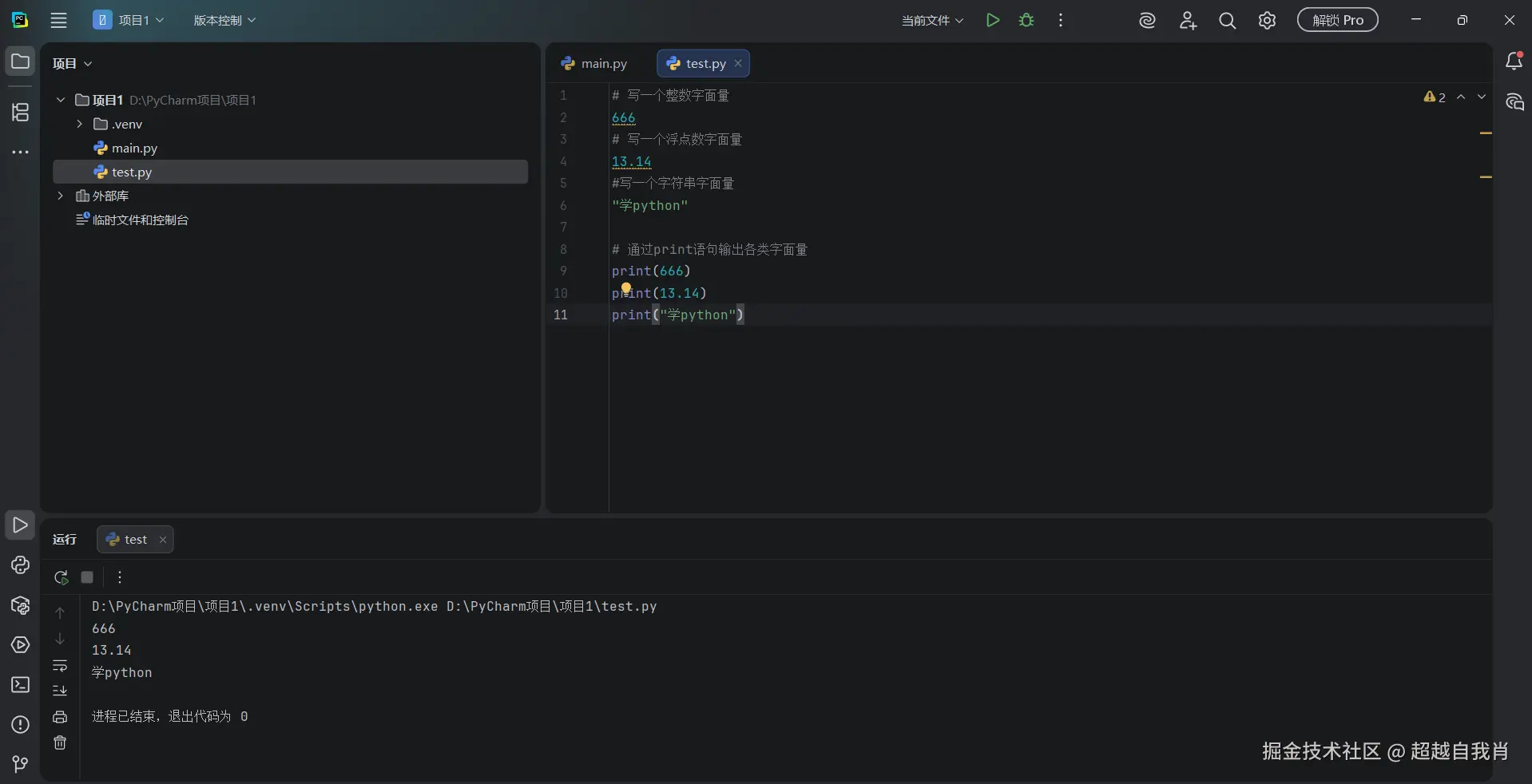Open the Terminal tool window
The image size is (1532, 784).
click(20, 685)
